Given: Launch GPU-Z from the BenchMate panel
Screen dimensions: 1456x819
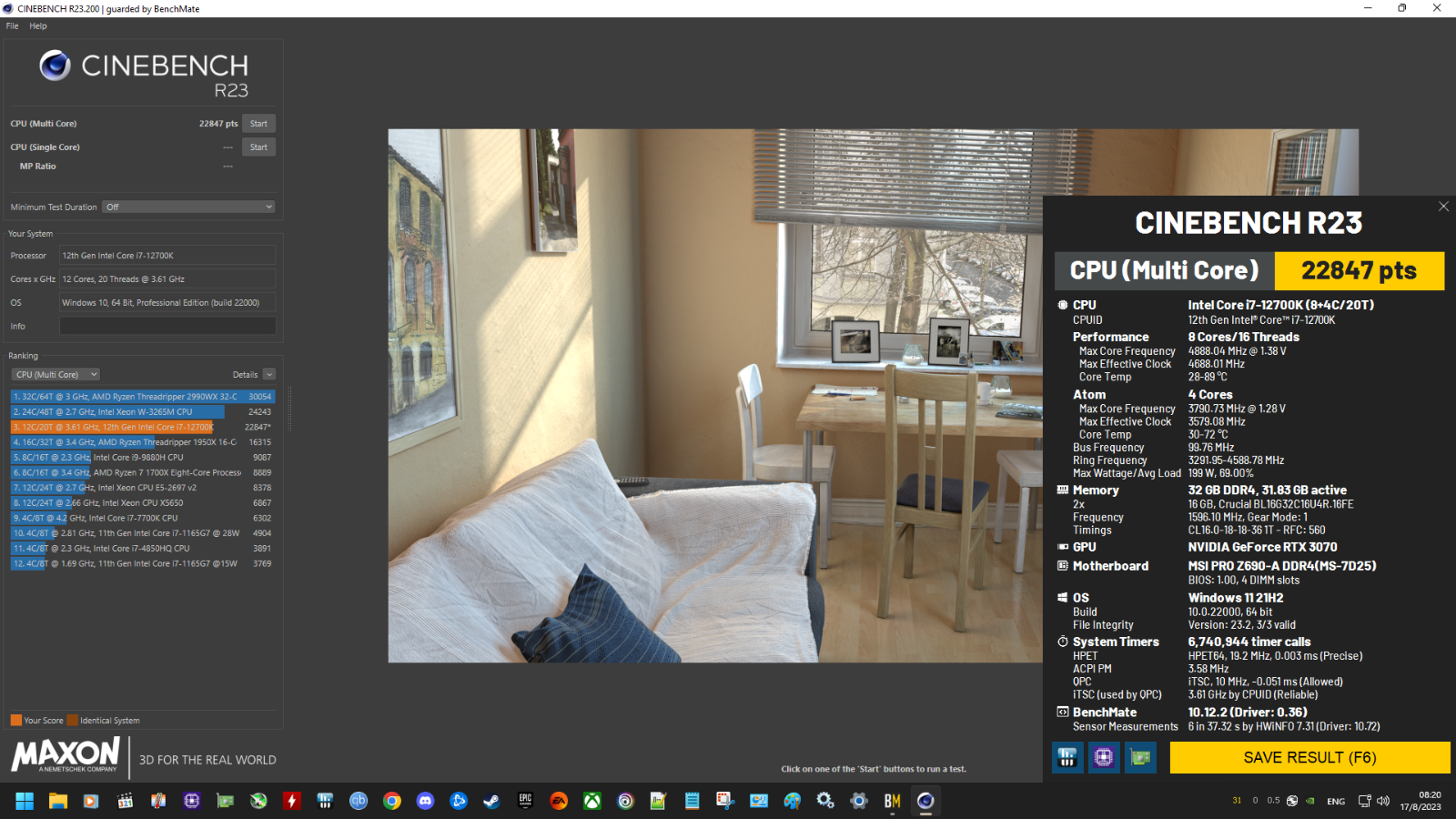Looking at the screenshot, I should pos(1140,757).
